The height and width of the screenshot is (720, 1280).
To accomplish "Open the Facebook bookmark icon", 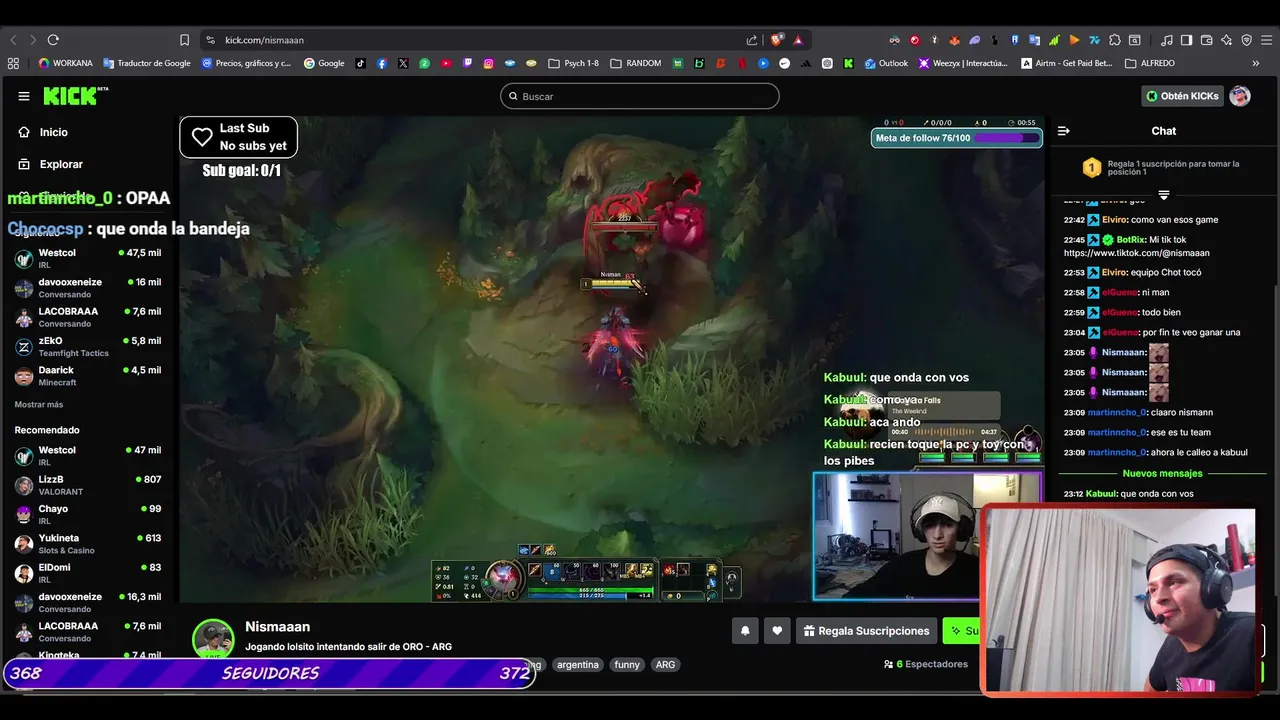I will (x=382, y=63).
